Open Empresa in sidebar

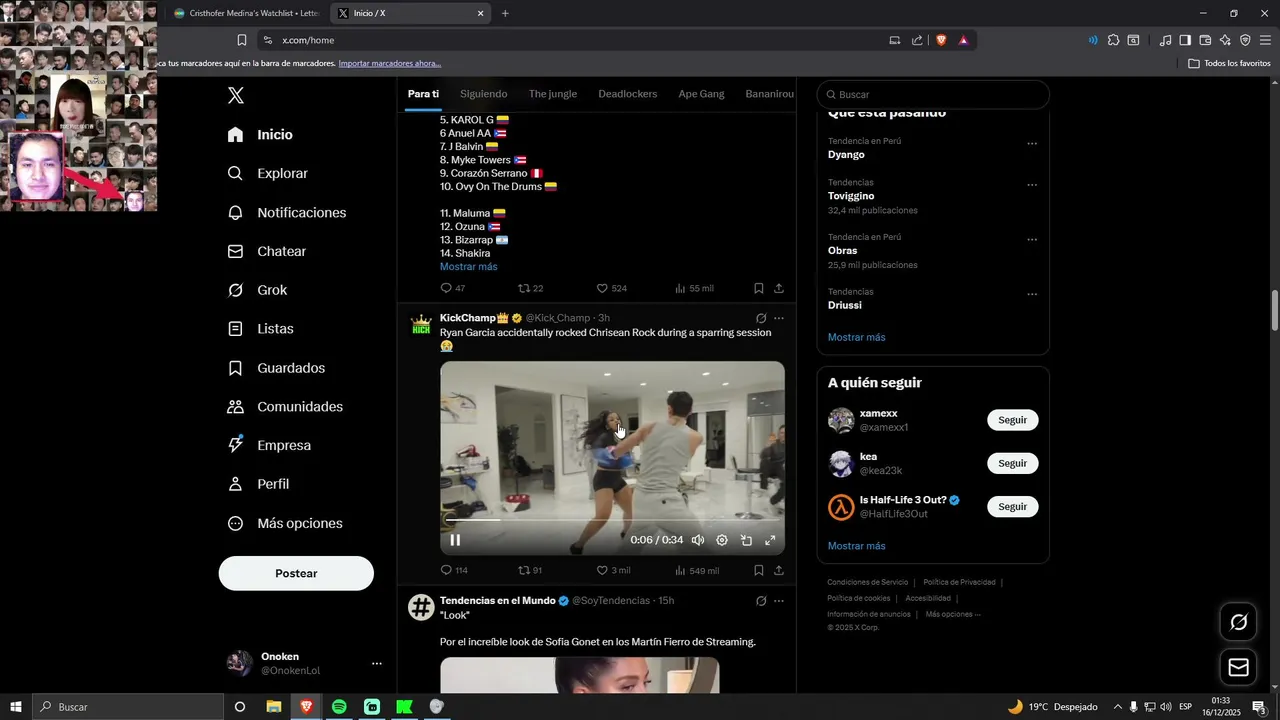click(269, 445)
